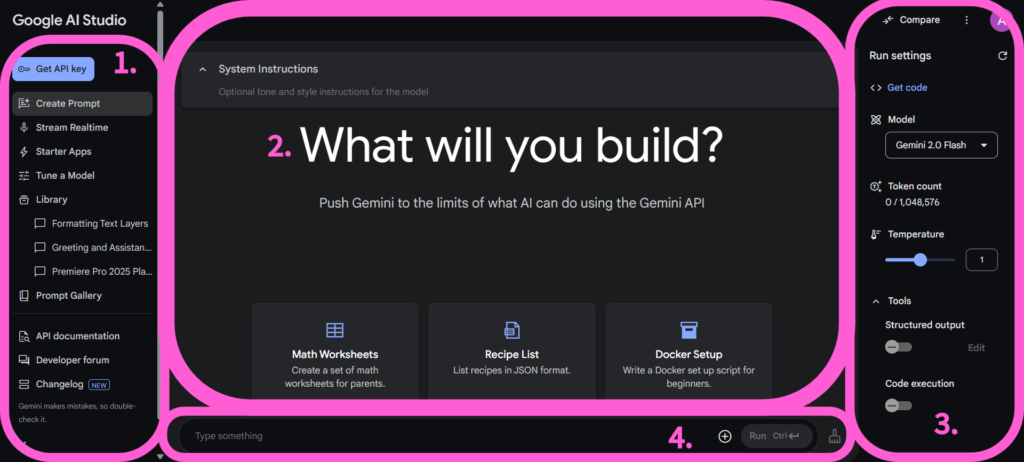
Task: Click the account avatar
Action: pyautogui.click(x=1000, y=20)
